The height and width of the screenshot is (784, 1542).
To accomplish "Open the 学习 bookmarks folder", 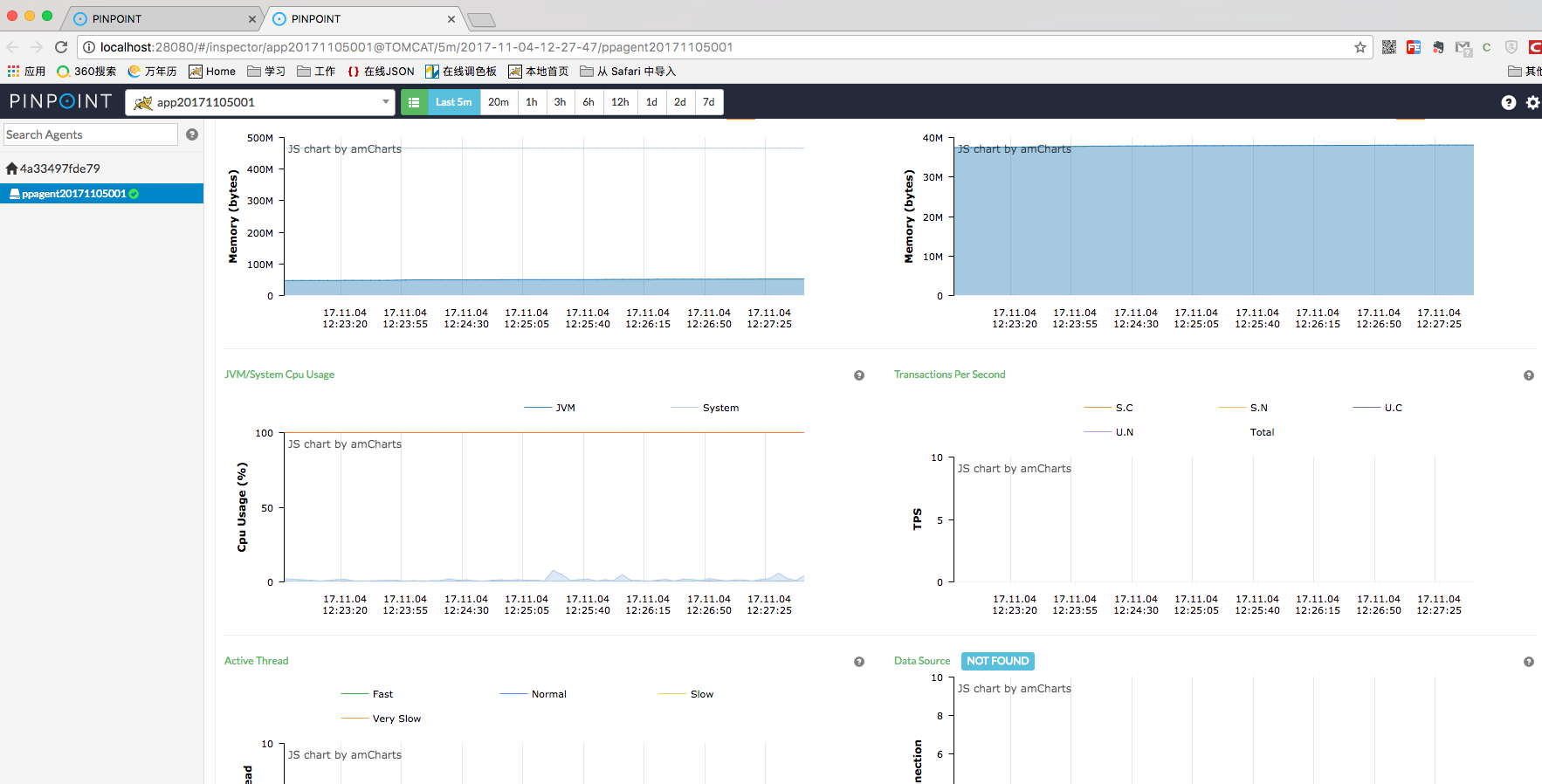I will (266, 72).
